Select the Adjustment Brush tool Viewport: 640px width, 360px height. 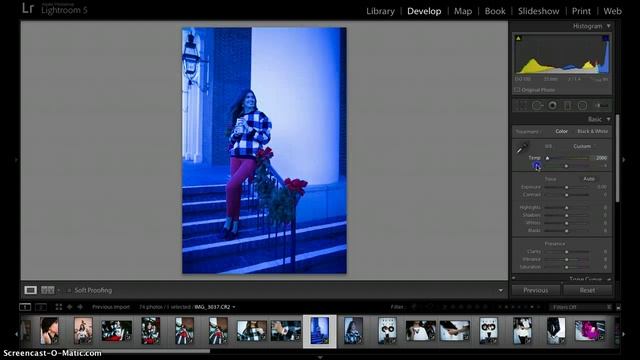[601, 106]
